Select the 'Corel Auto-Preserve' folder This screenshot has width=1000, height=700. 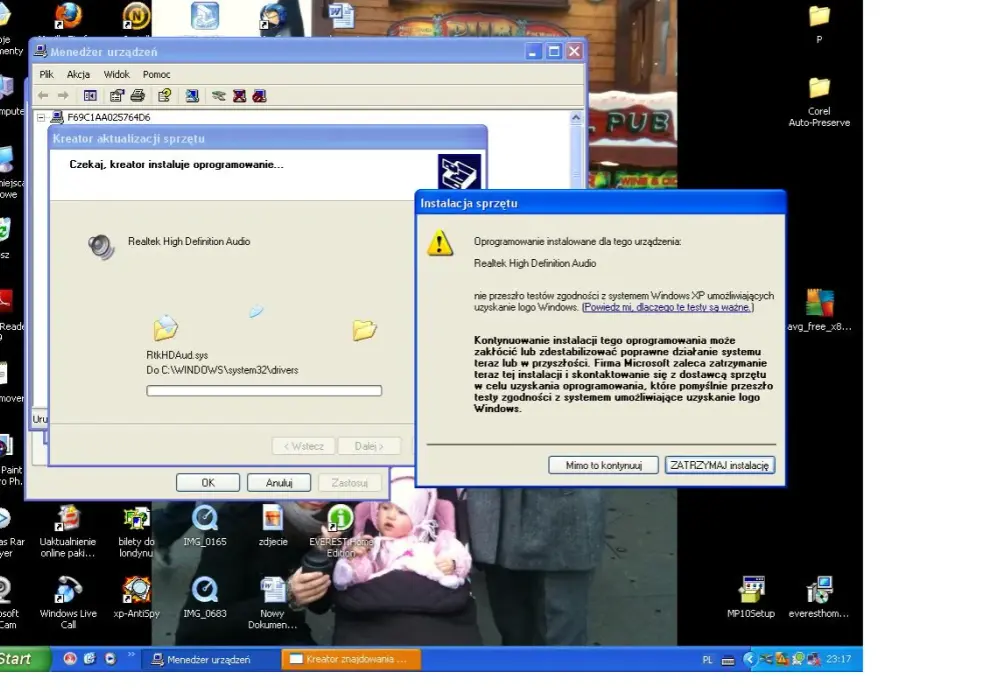[x=819, y=102]
